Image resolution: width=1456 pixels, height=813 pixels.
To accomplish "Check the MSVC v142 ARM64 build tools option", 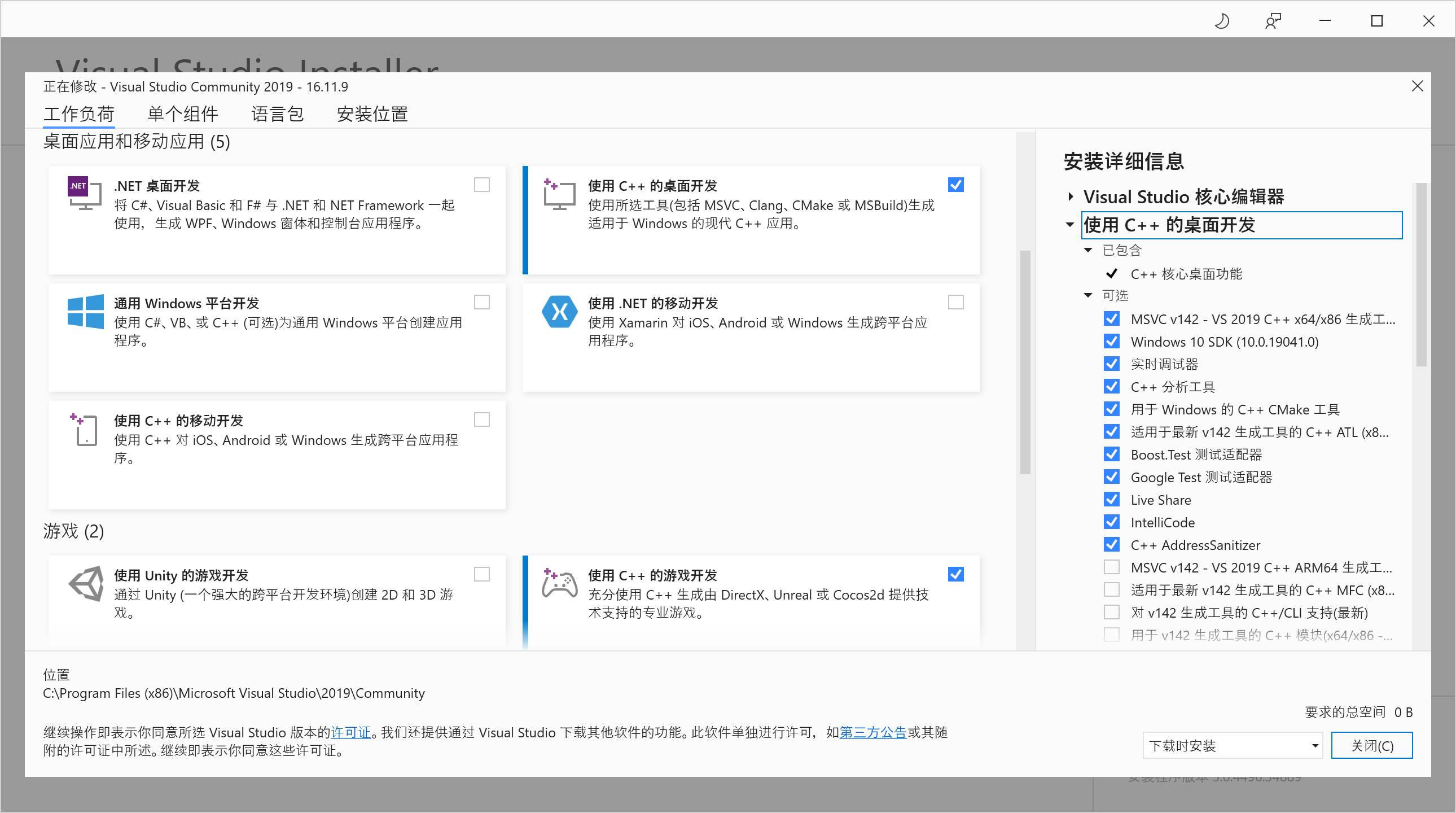I will coord(1111,567).
